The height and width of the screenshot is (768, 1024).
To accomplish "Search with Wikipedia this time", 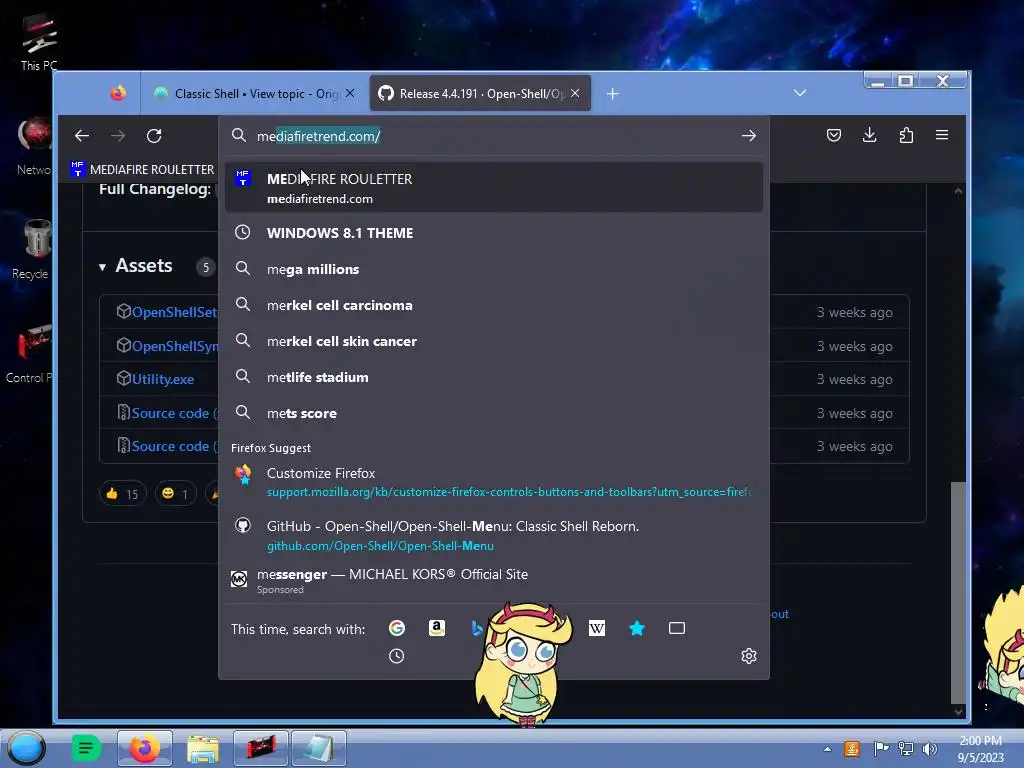I will point(596,628).
